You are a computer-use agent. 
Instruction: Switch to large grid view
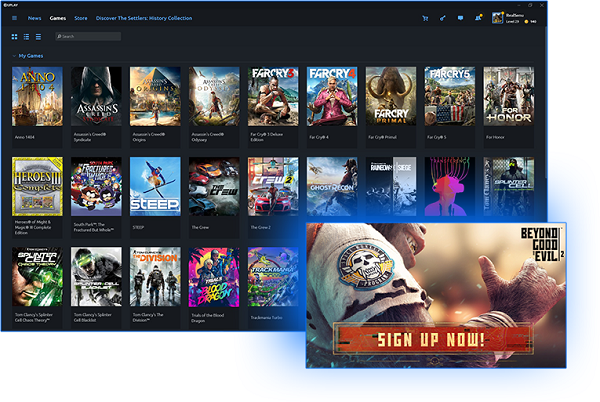point(14,36)
